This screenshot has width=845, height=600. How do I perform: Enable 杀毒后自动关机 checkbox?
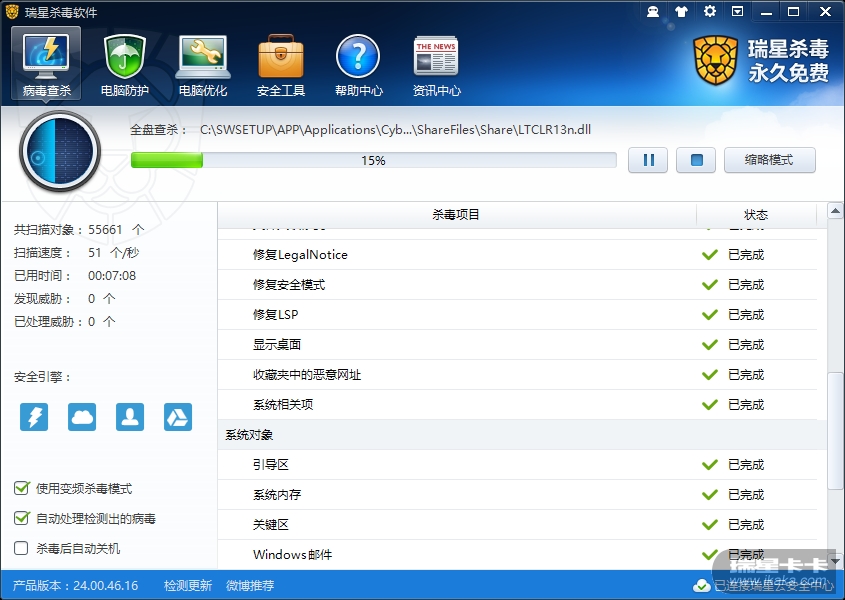click(x=22, y=548)
